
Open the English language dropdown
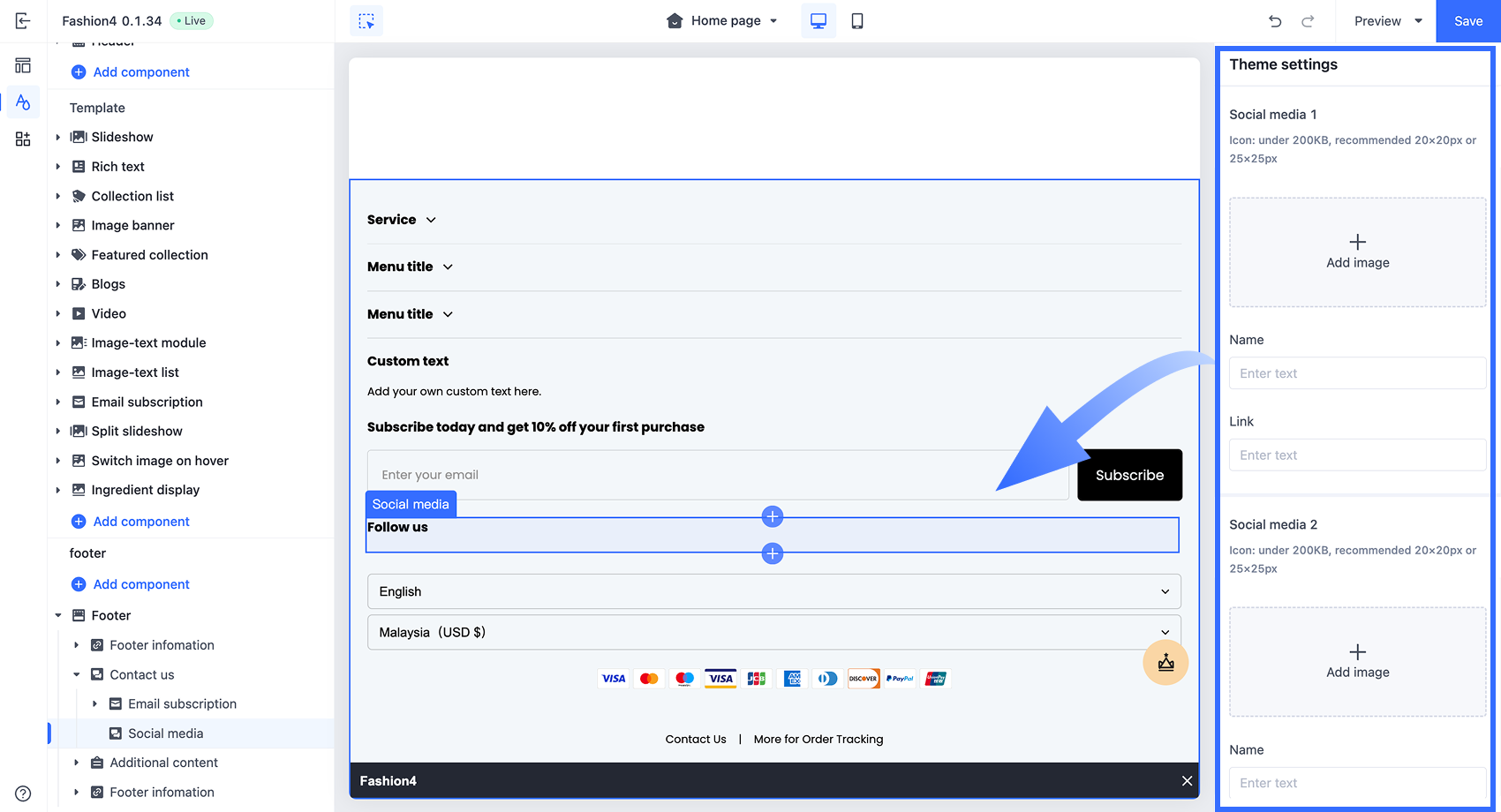click(x=773, y=591)
